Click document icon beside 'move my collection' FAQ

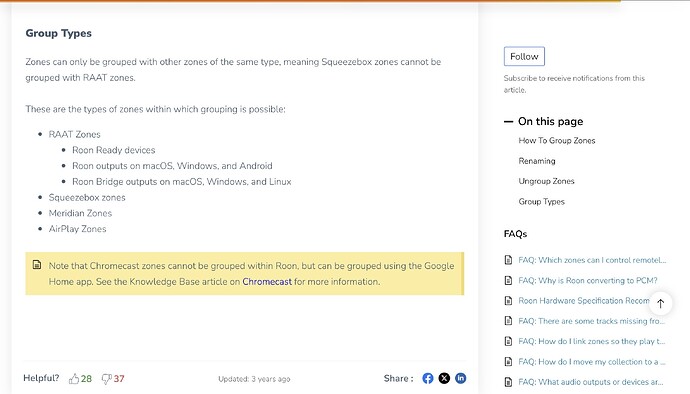(x=508, y=361)
